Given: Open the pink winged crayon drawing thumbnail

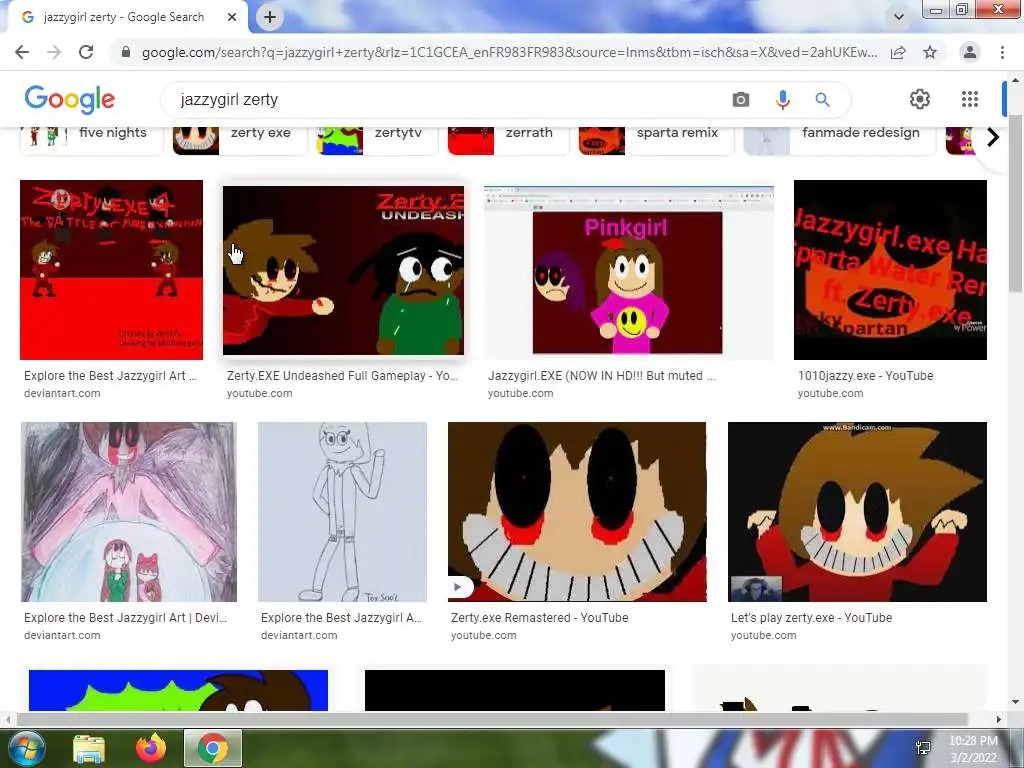Looking at the screenshot, I should point(129,512).
